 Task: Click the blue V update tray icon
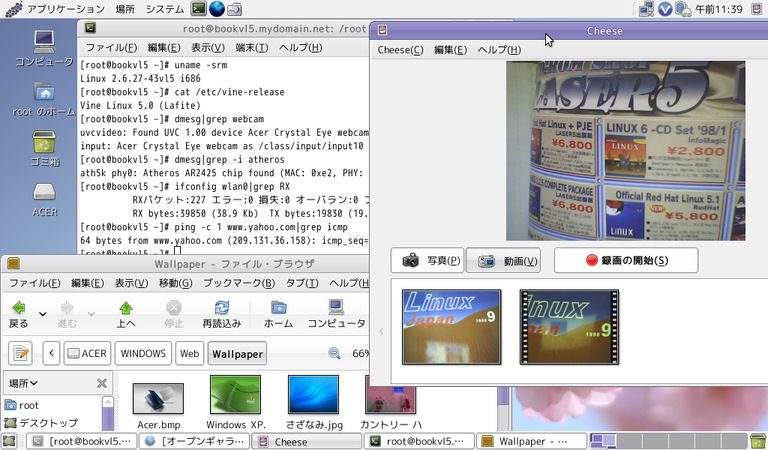[x=665, y=9]
